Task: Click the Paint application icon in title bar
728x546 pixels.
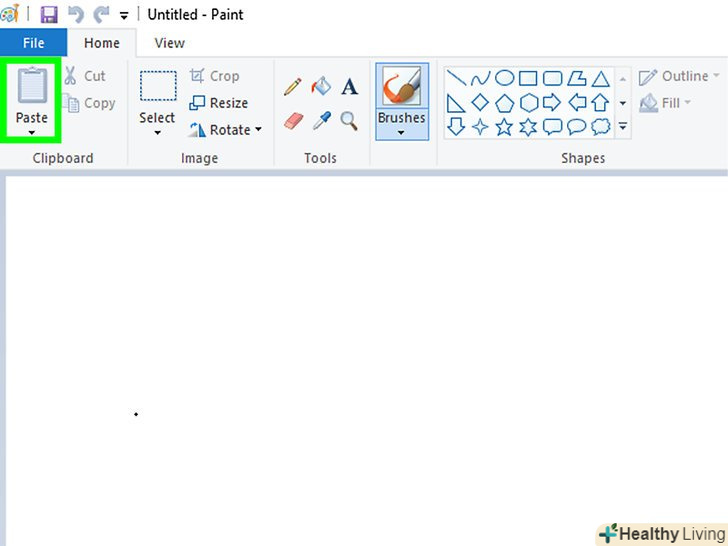Action: (10, 14)
